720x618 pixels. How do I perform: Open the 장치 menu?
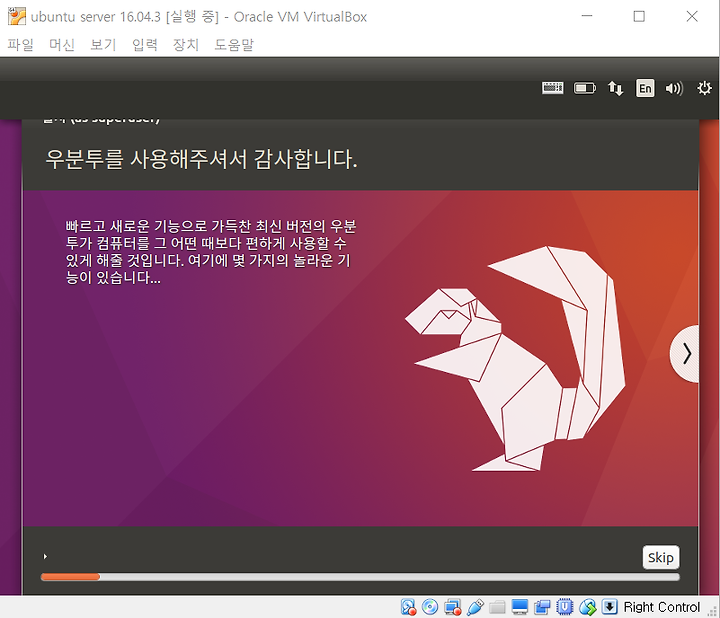[186, 45]
